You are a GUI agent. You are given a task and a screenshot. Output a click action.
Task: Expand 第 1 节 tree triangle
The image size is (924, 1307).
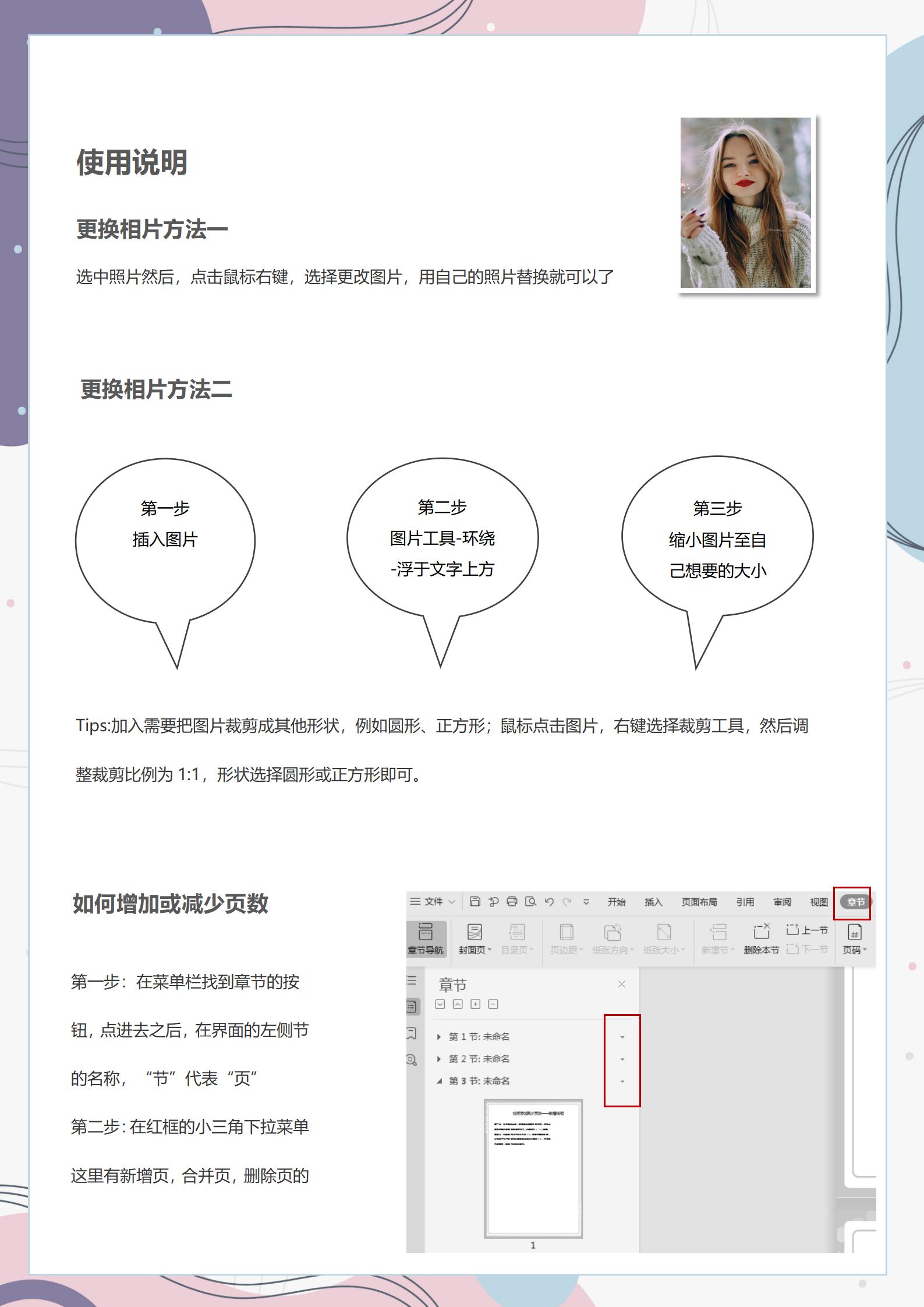439,1037
